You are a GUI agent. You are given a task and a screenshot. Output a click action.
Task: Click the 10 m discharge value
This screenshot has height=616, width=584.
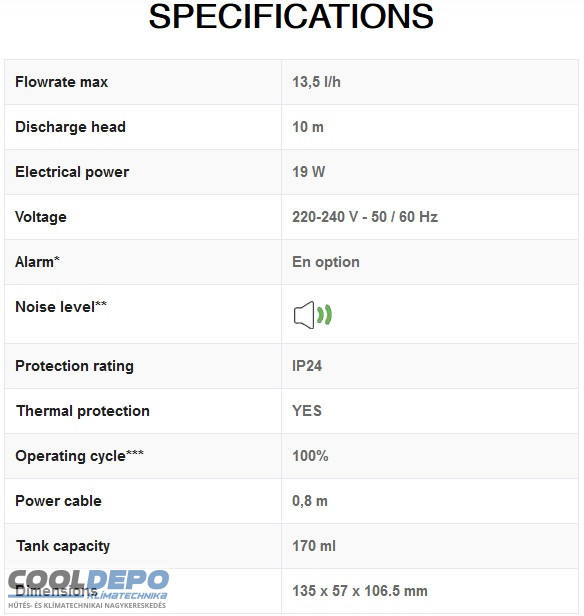(x=308, y=127)
